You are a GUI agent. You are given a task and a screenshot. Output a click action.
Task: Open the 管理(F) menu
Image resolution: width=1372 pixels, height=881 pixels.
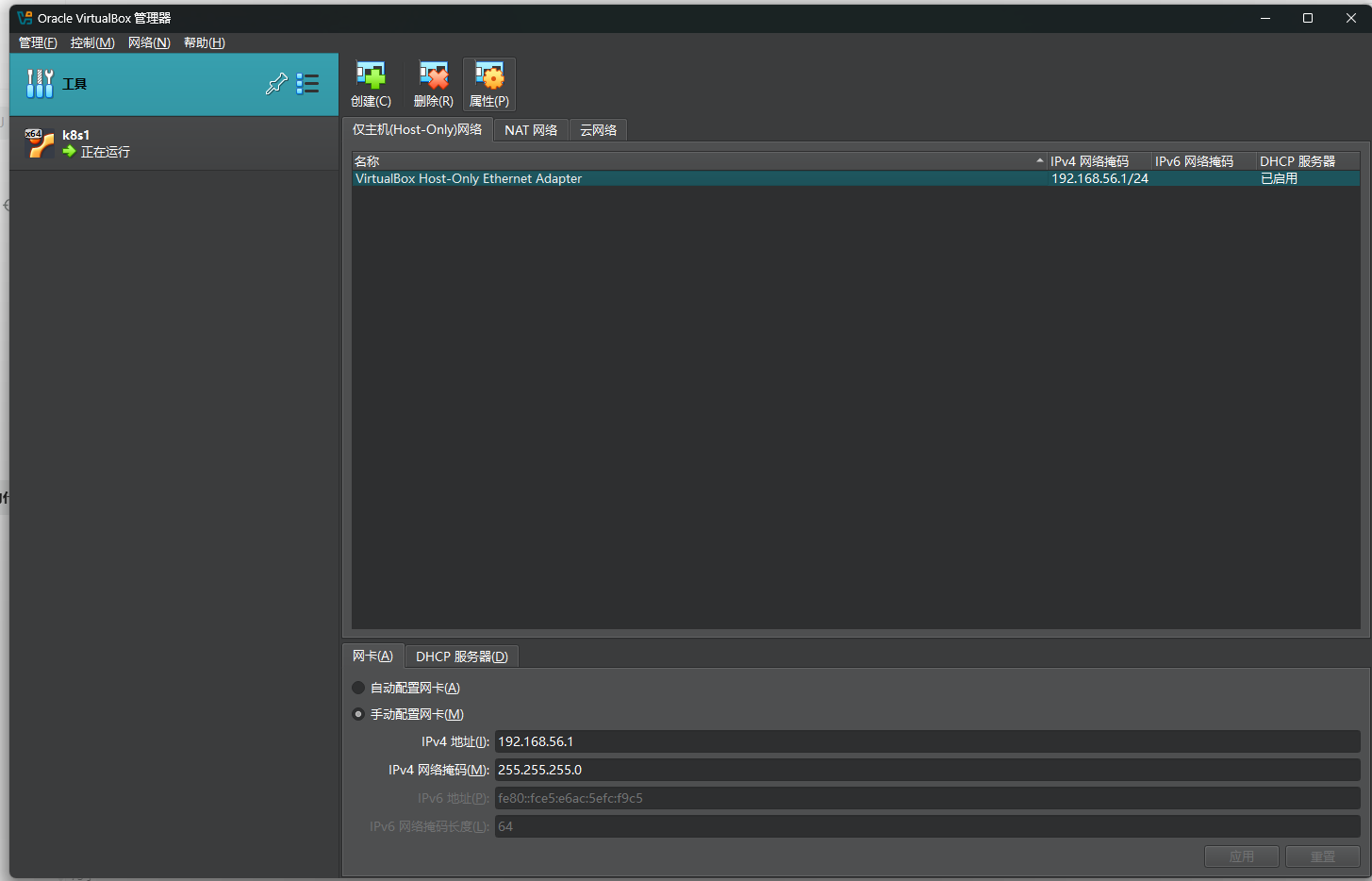pos(38,42)
